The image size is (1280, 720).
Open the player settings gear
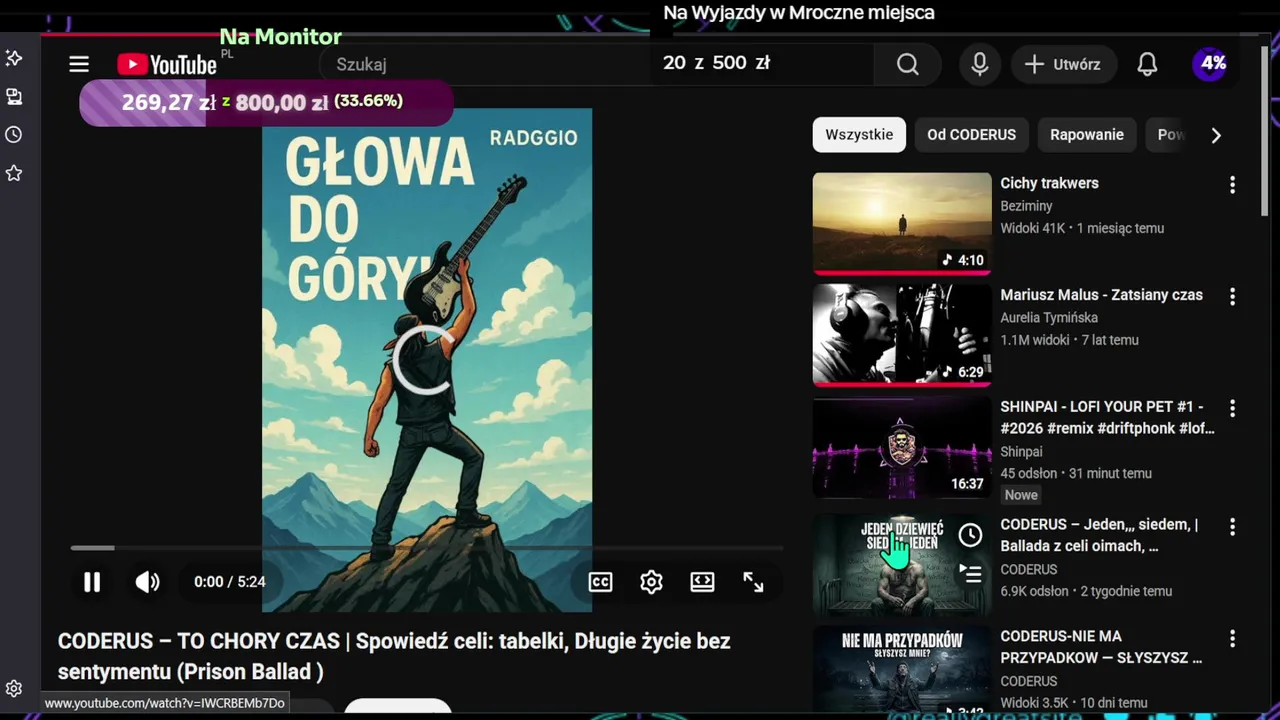coord(651,582)
